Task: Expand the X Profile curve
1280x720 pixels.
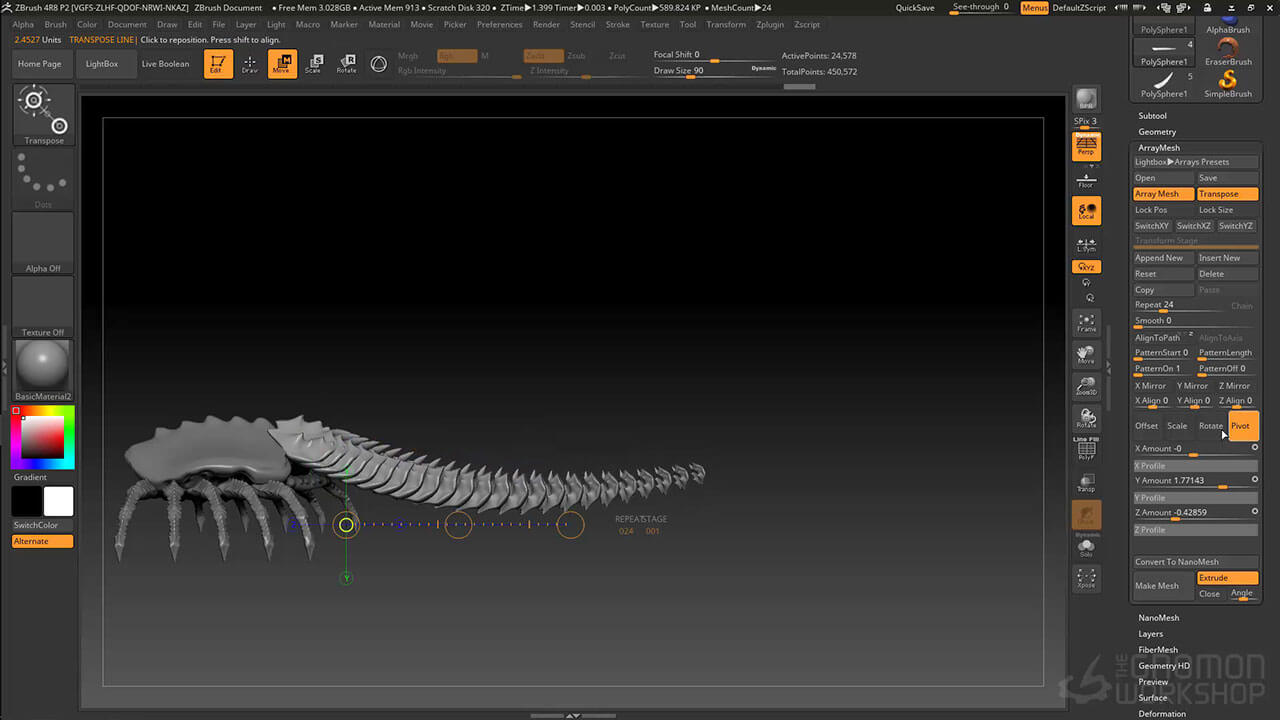Action: point(1195,466)
